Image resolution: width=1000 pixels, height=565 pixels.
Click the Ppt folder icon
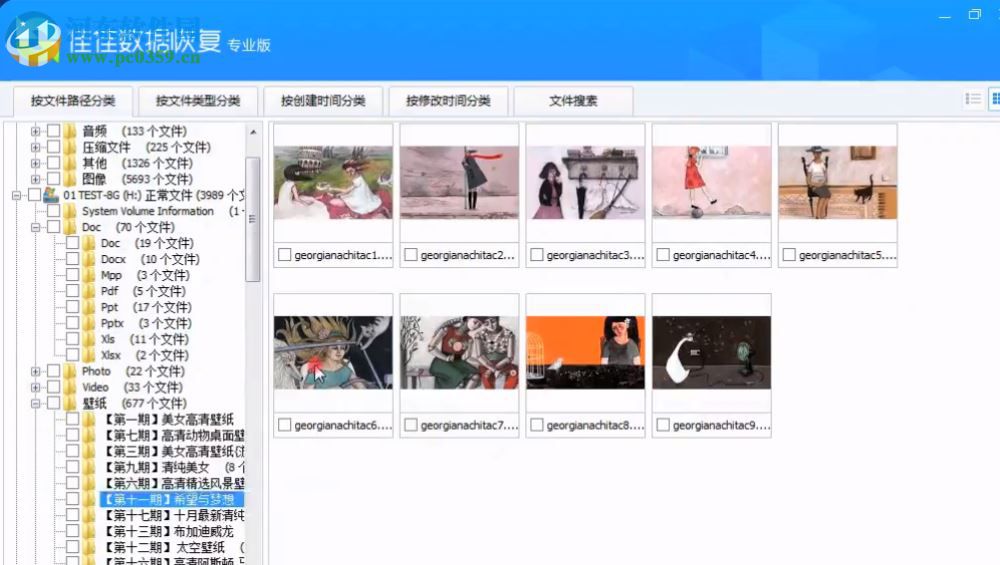pos(89,307)
